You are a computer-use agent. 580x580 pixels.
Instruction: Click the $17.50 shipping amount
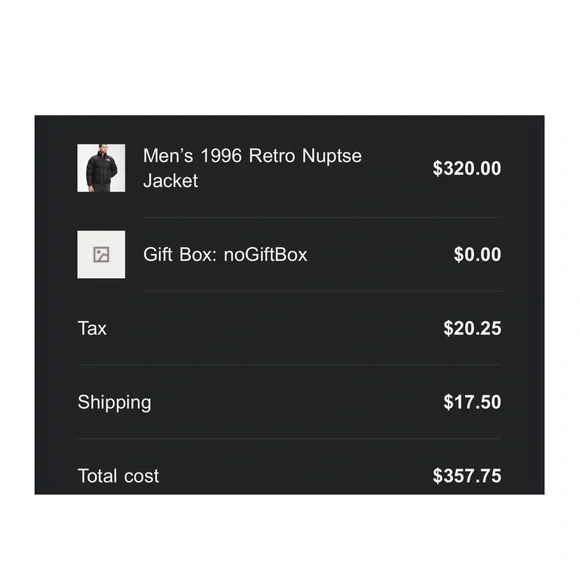pyautogui.click(x=472, y=402)
